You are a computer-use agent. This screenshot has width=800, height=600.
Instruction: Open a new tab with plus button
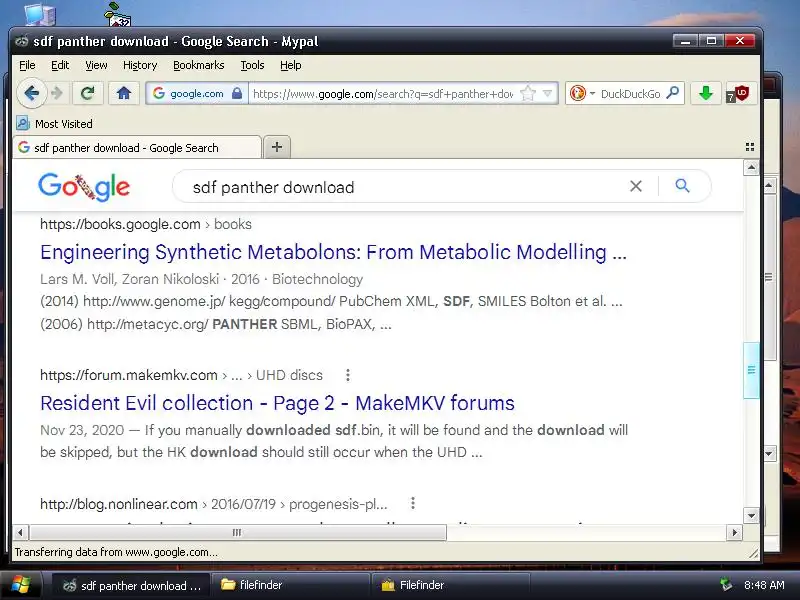(277, 147)
